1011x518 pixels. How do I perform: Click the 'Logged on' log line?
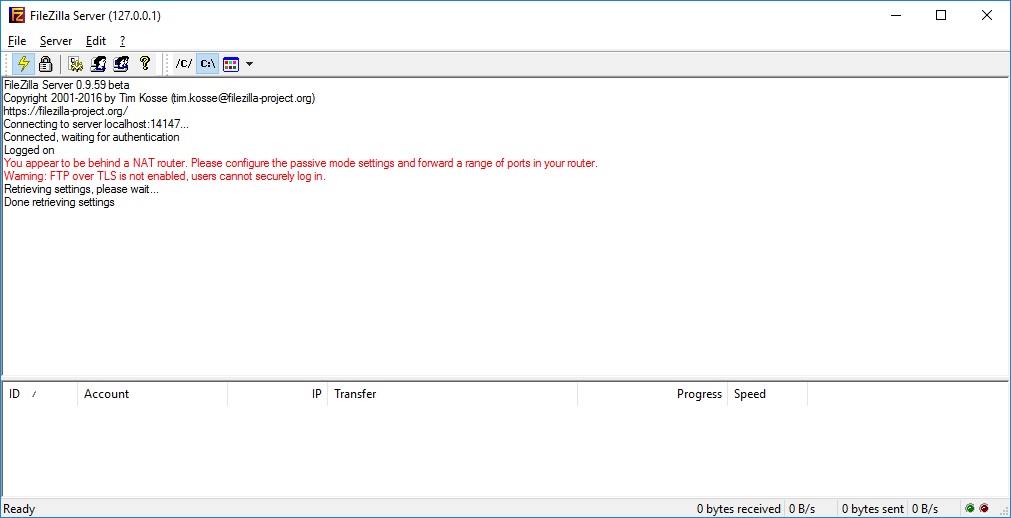pyautogui.click(x=29, y=150)
